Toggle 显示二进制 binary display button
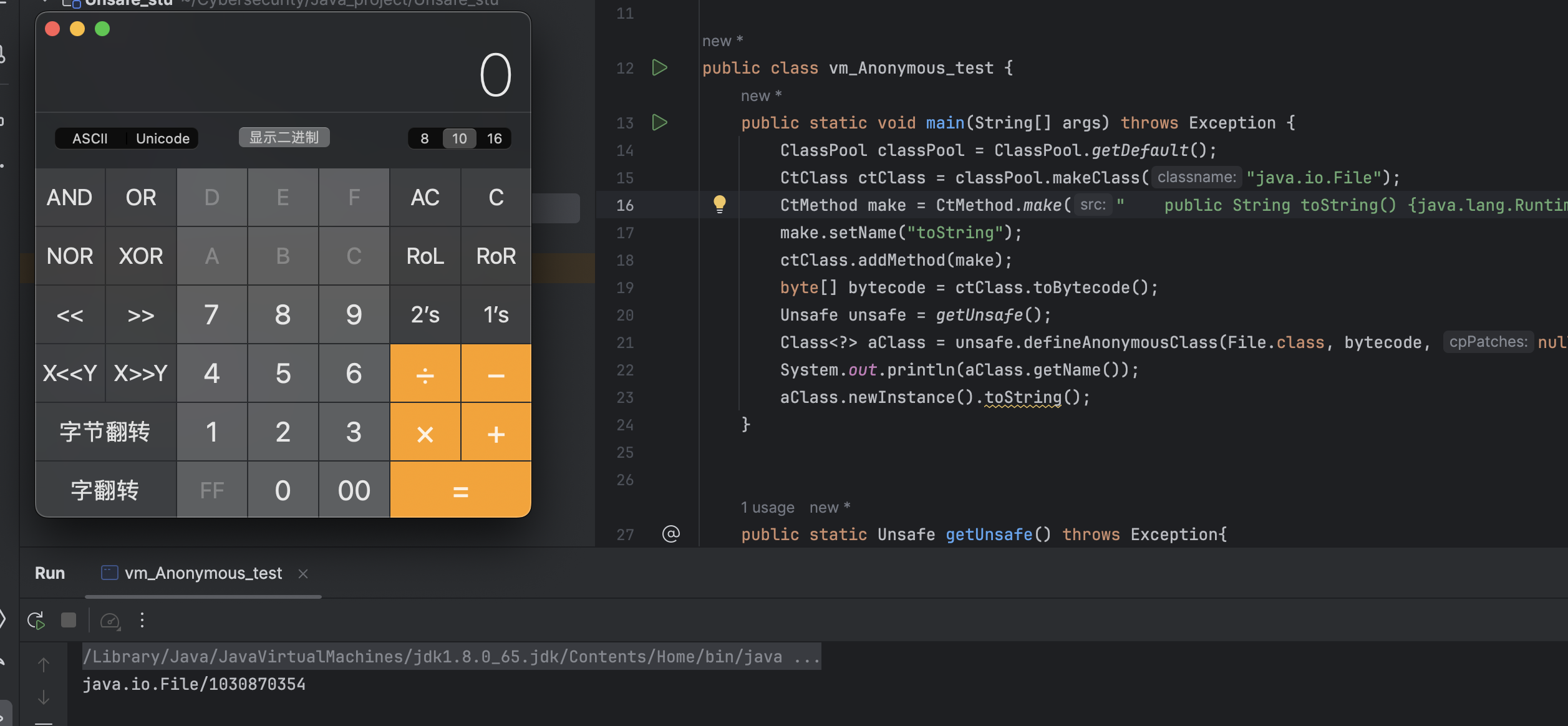This screenshot has width=1568, height=726. (284, 137)
